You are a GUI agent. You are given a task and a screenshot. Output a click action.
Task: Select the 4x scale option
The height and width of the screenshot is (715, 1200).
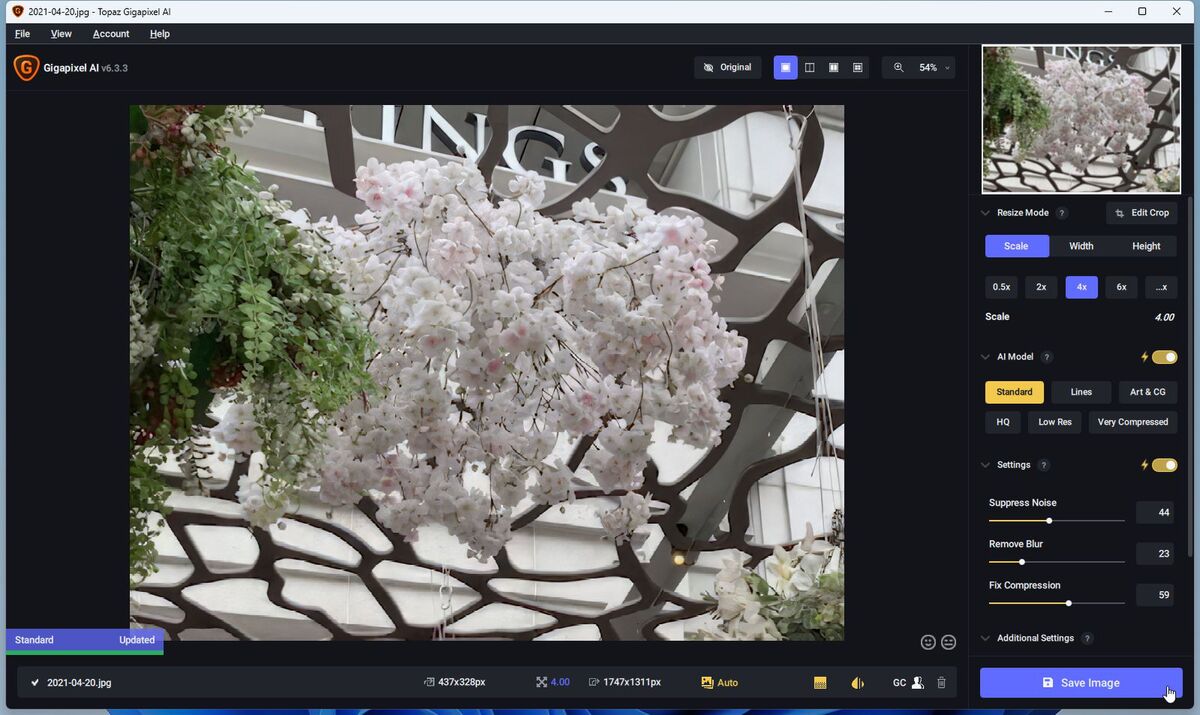click(x=1081, y=287)
